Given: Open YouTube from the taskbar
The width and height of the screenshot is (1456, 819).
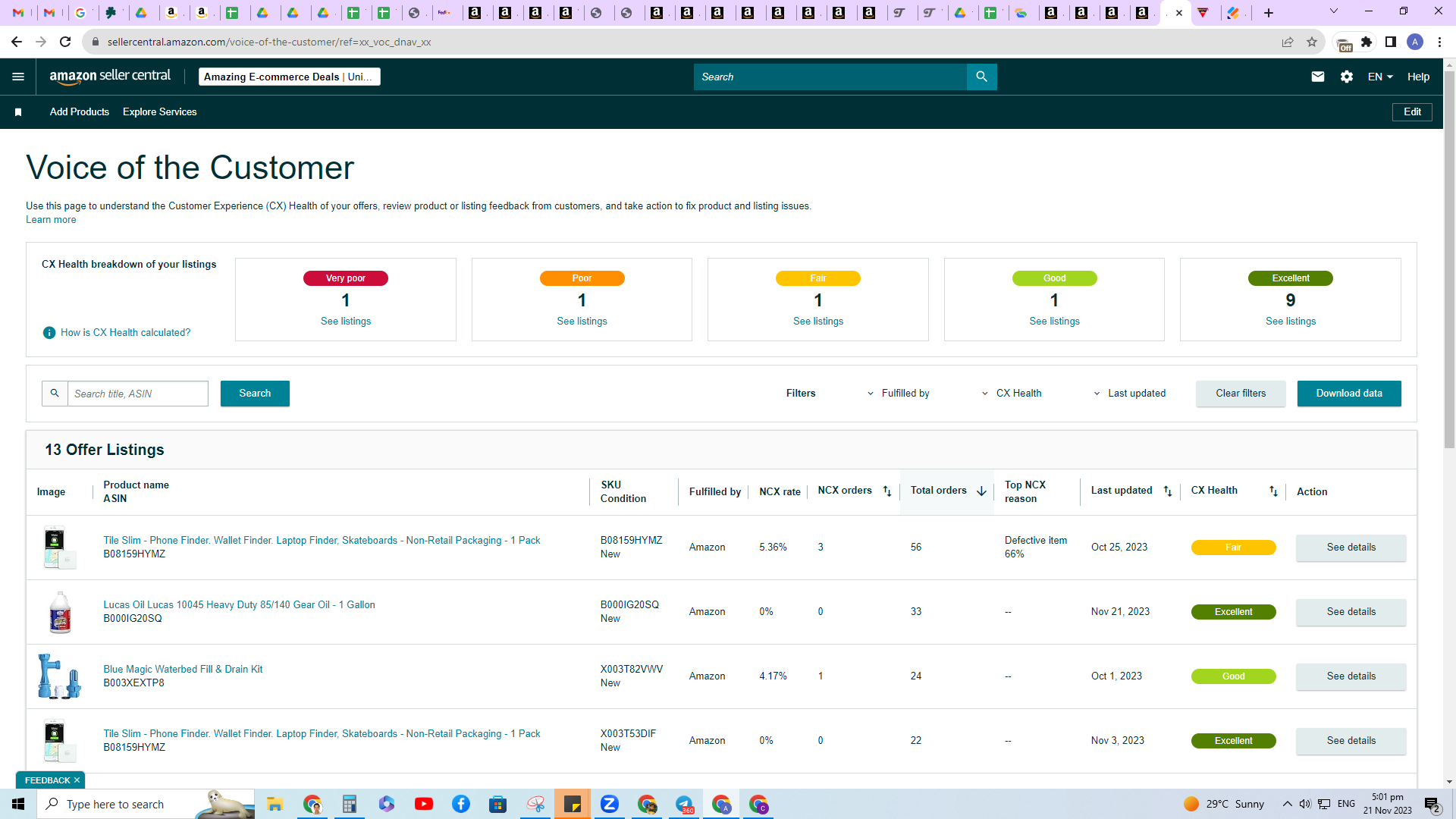Looking at the screenshot, I should pos(424,804).
